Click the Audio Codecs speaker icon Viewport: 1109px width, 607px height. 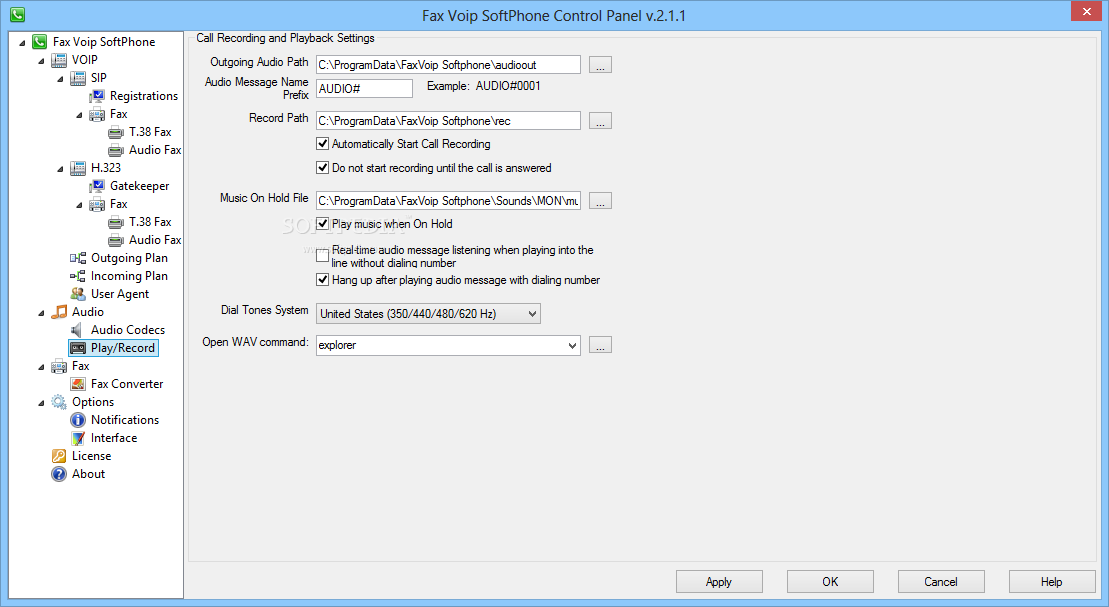point(78,330)
